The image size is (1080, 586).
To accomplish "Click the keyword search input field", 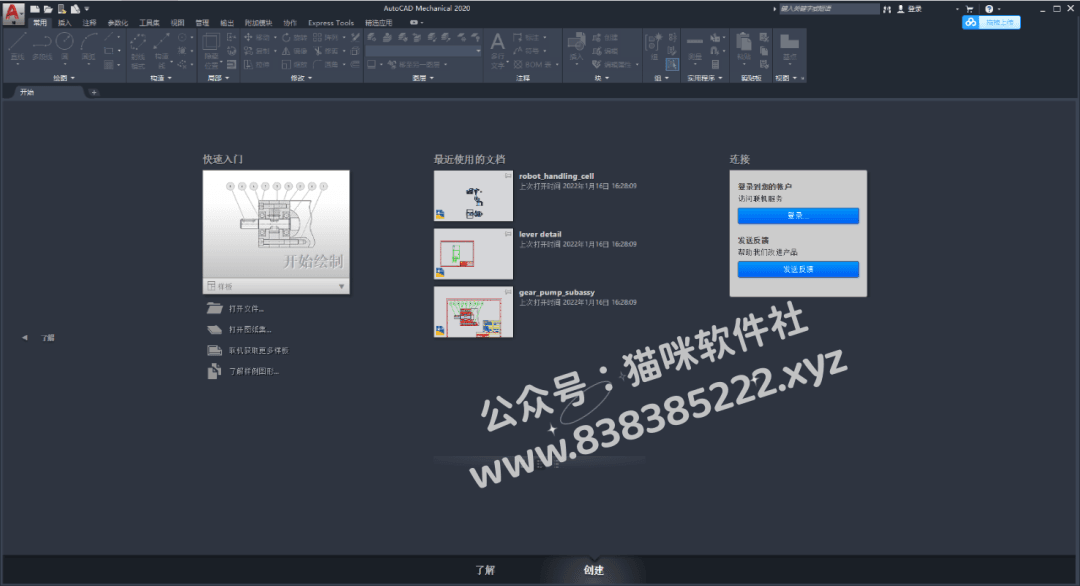I will 829,9.
